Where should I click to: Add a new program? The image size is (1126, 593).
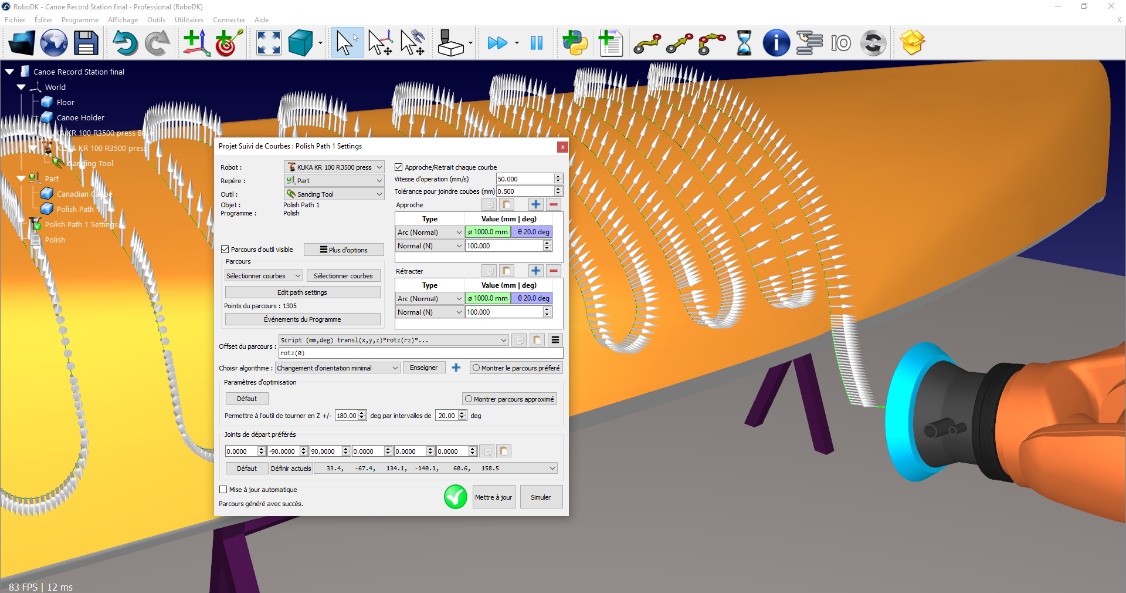coord(609,43)
